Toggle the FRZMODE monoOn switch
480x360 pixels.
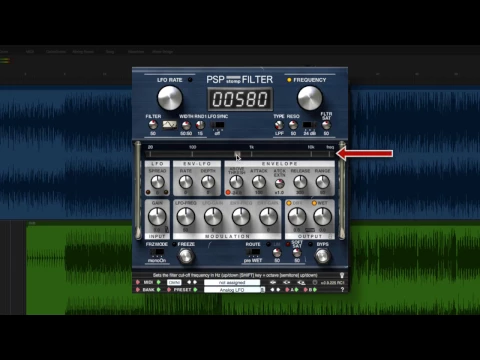[157, 252]
